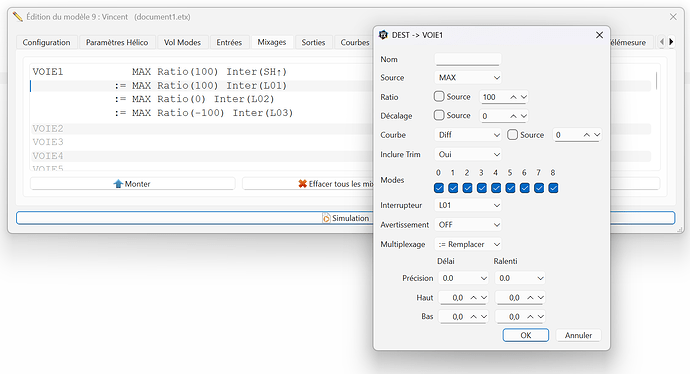Open the Multiplexage Remplacer dropdown
This screenshot has height=374, width=690.
pyautogui.click(x=468, y=244)
